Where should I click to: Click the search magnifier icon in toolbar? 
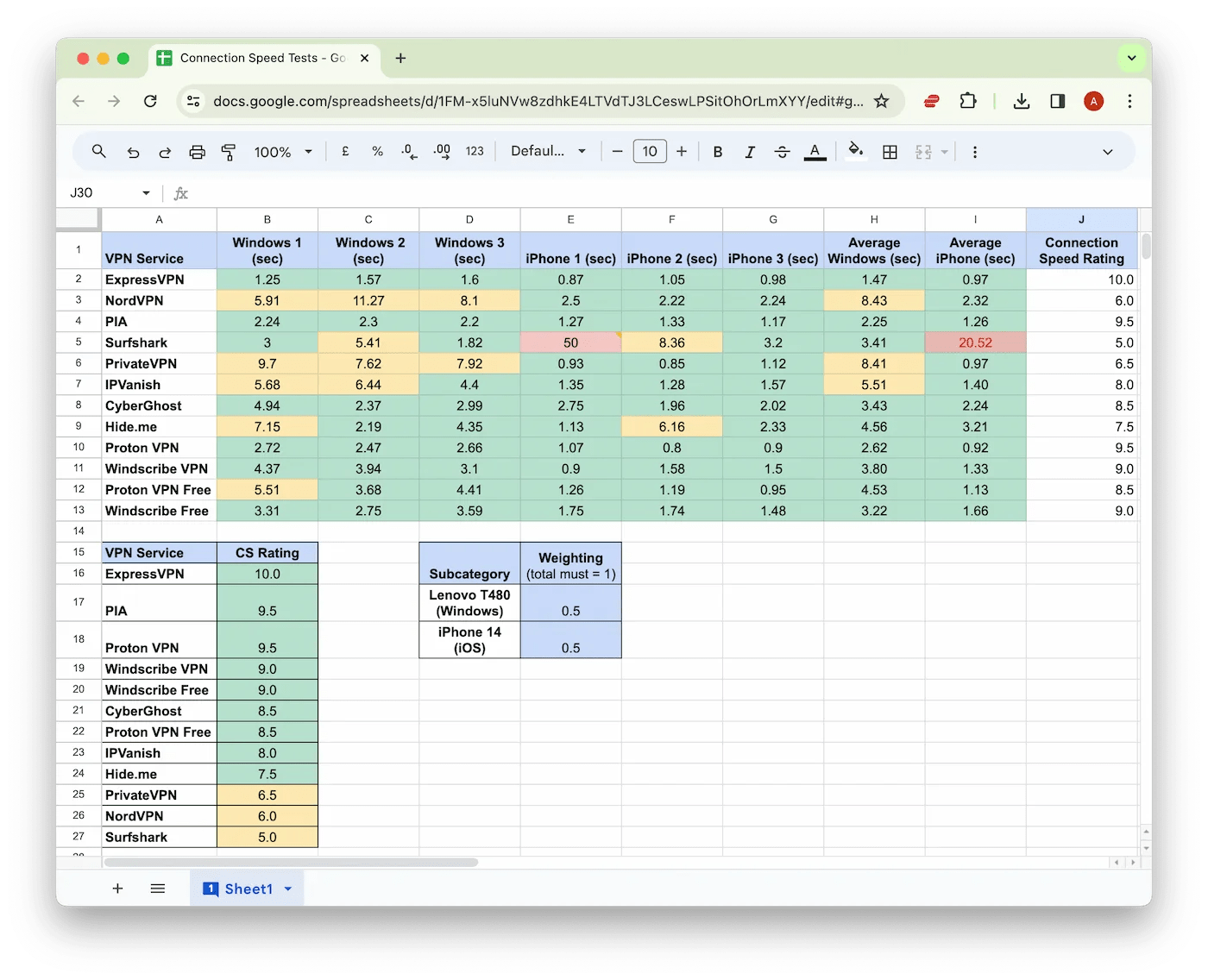point(99,152)
